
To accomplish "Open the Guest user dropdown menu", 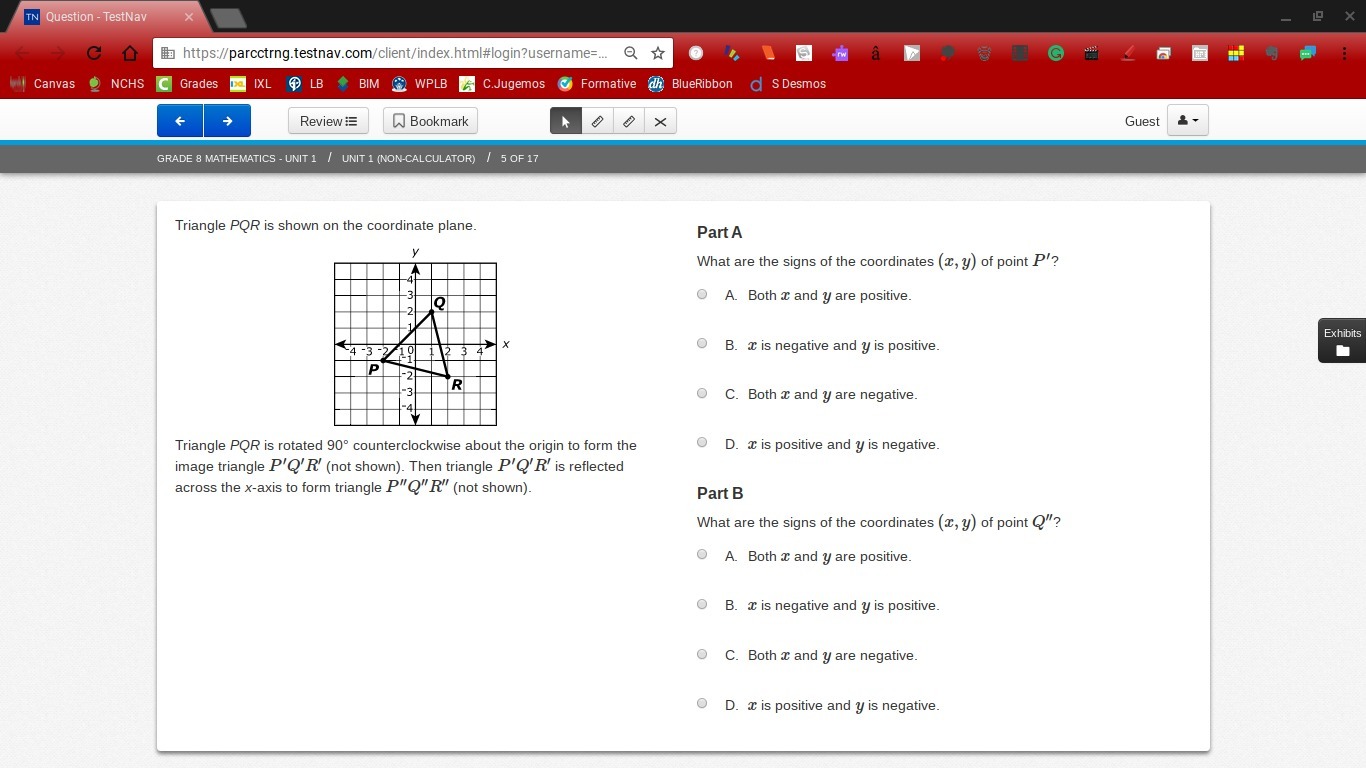I will pos(1188,121).
